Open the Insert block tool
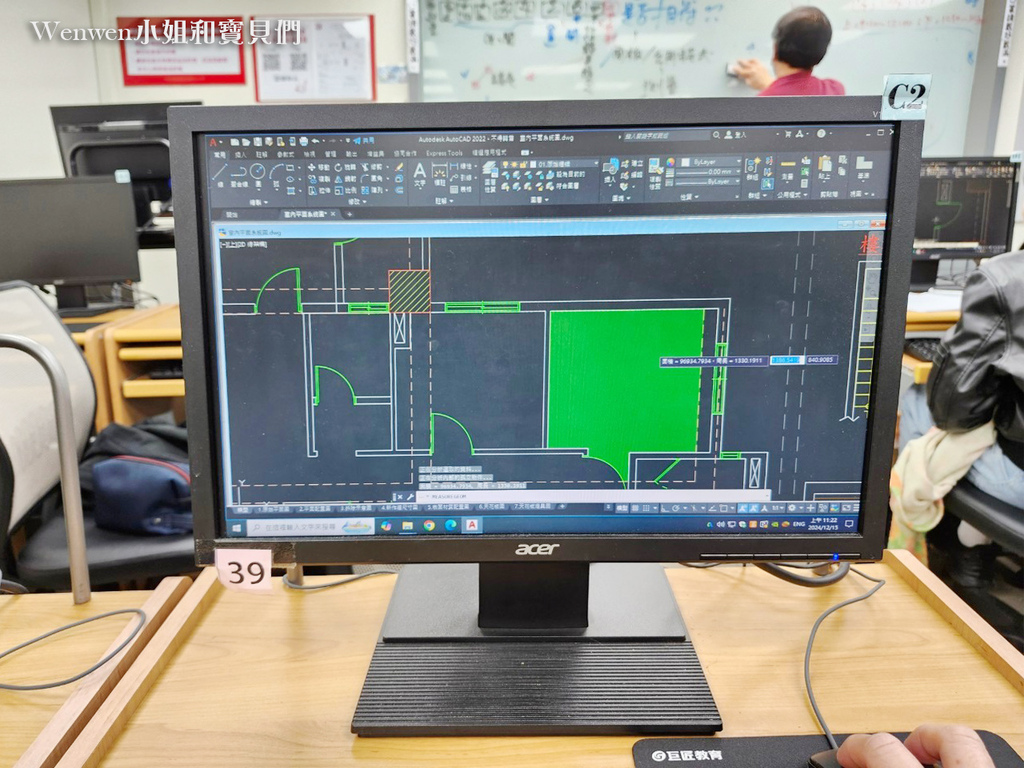The height and width of the screenshot is (768, 1024). [611, 170]
